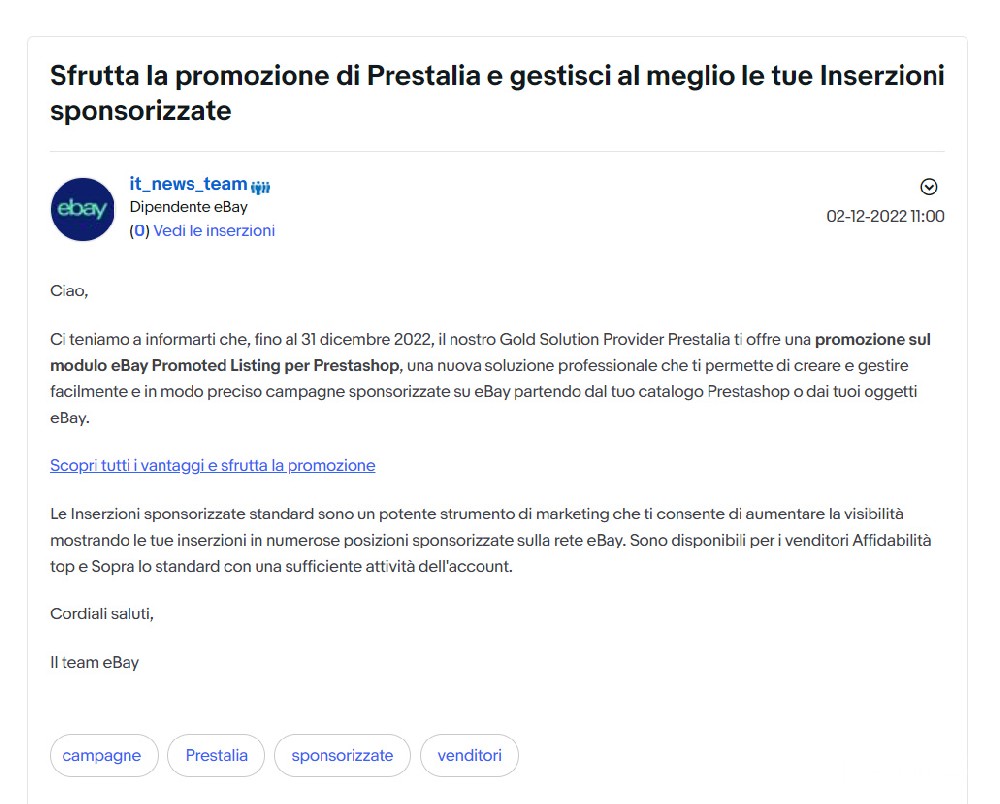Choose the "venditori" tag

[x=469, y=756]
